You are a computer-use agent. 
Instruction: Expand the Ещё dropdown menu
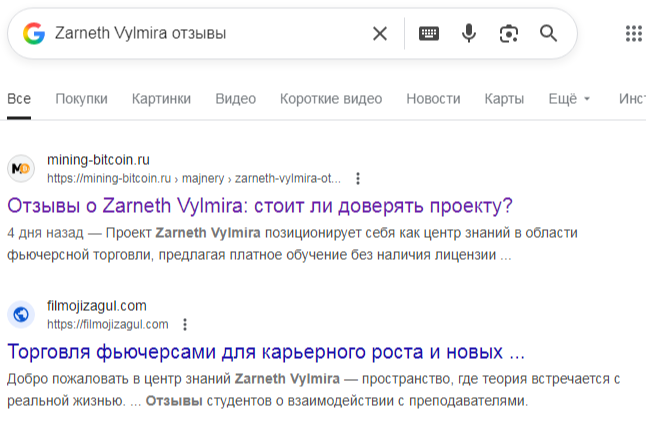tap(569, 99)
